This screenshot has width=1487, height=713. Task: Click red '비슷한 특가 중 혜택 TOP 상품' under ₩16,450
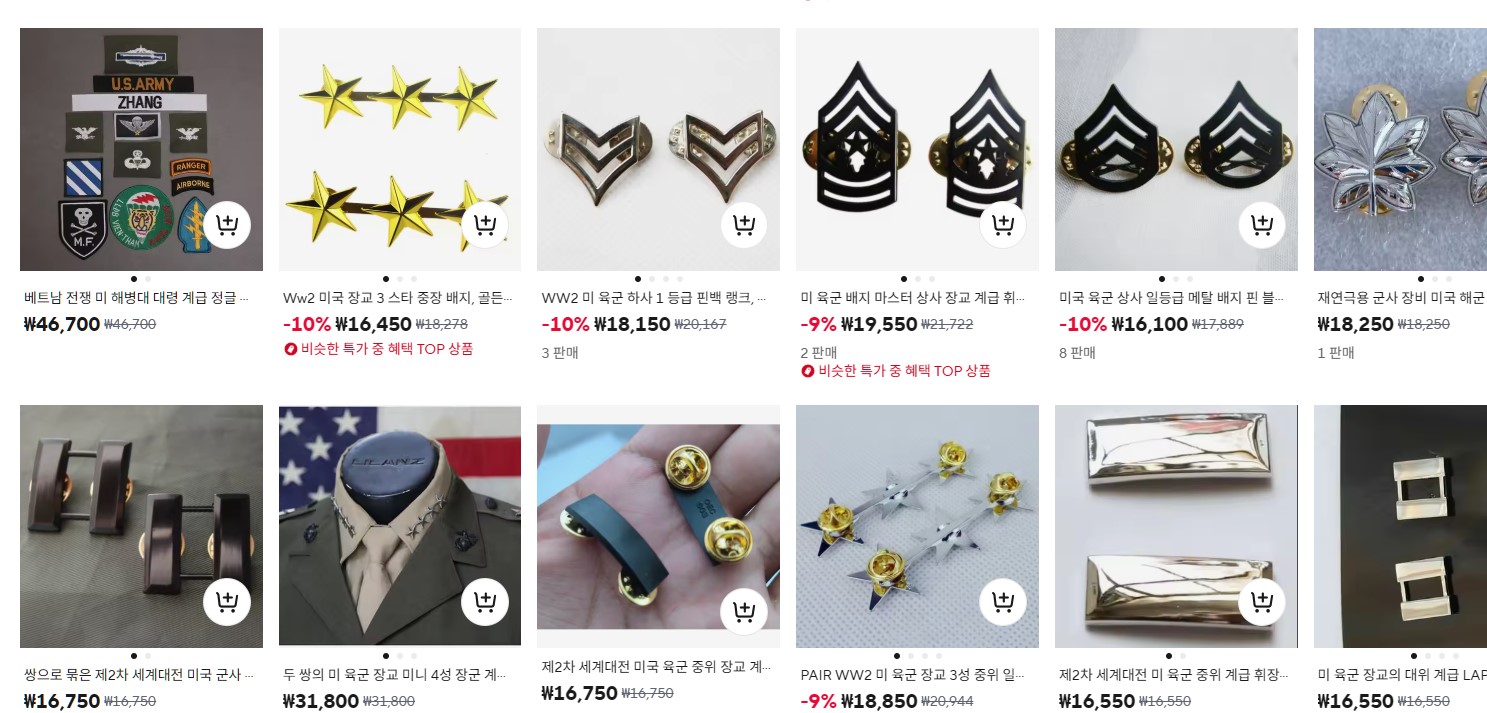pos(379,349)
